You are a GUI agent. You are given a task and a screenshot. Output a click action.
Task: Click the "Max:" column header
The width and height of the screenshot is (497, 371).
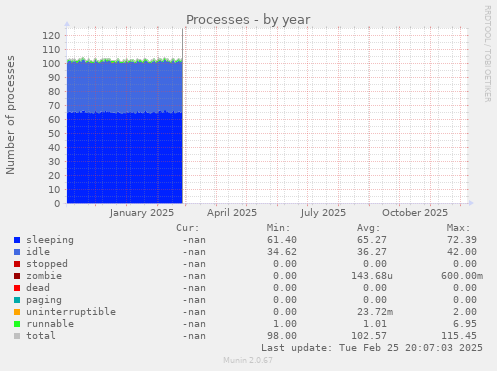(458, 228)
